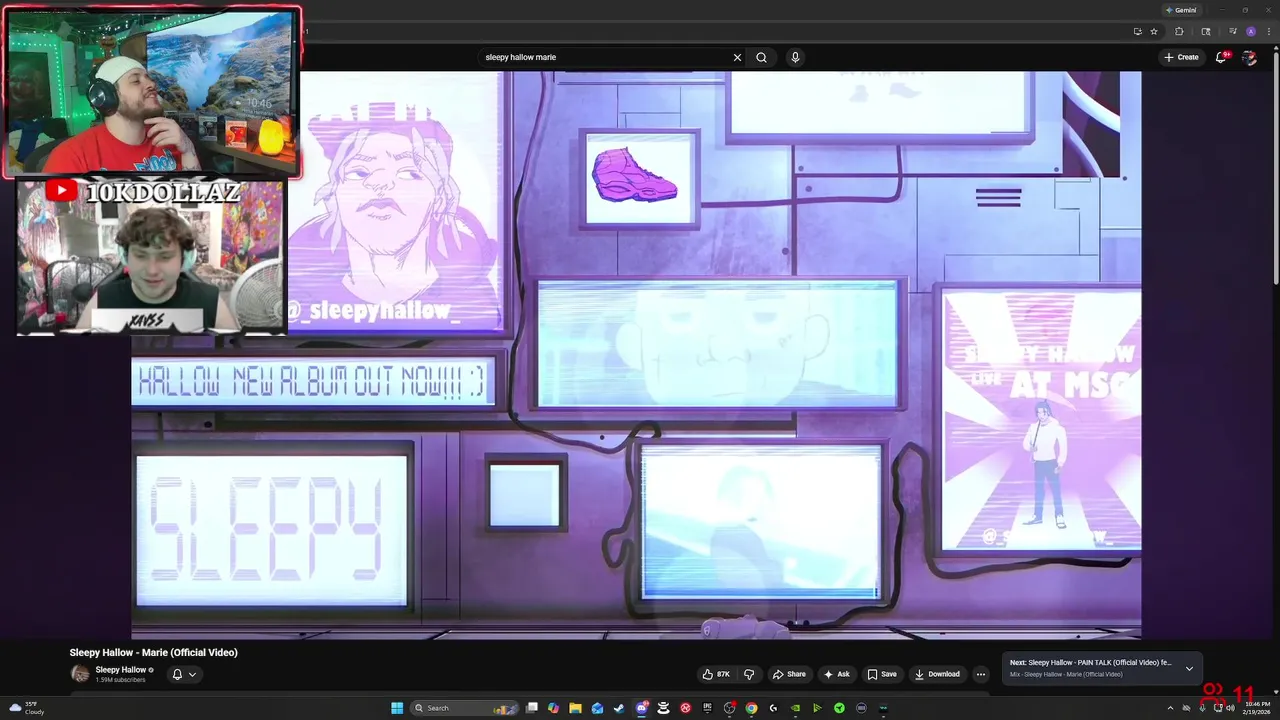
Task: Open Steam from the taskbar
Action: [x=619, y=708]
